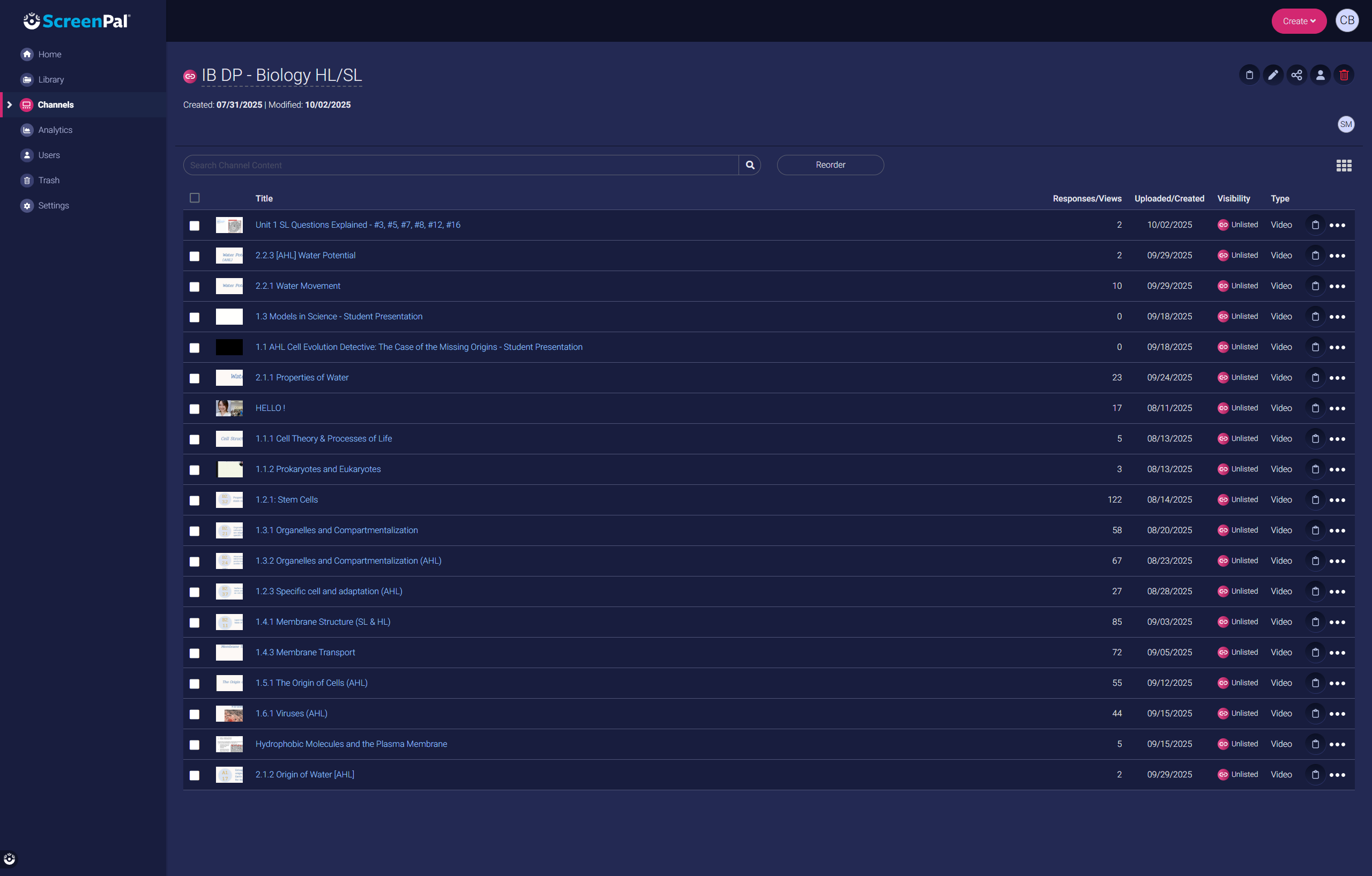Viewport: 1372px width, 876px height.
Task: Select checkbox for HELLO ! video
Action: tap(195, 409)
